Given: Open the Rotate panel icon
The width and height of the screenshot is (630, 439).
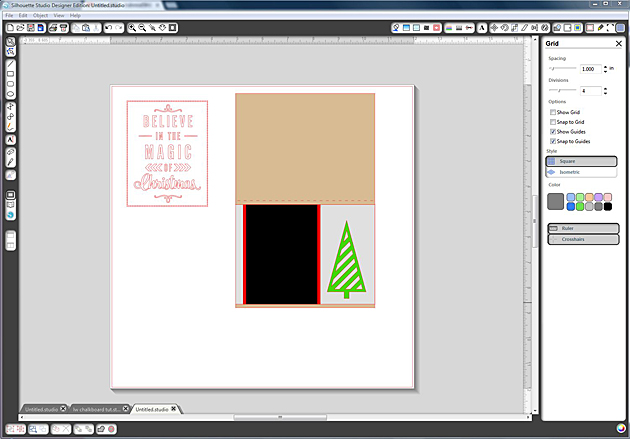Looking at the screenshot, I should (504, 28).
